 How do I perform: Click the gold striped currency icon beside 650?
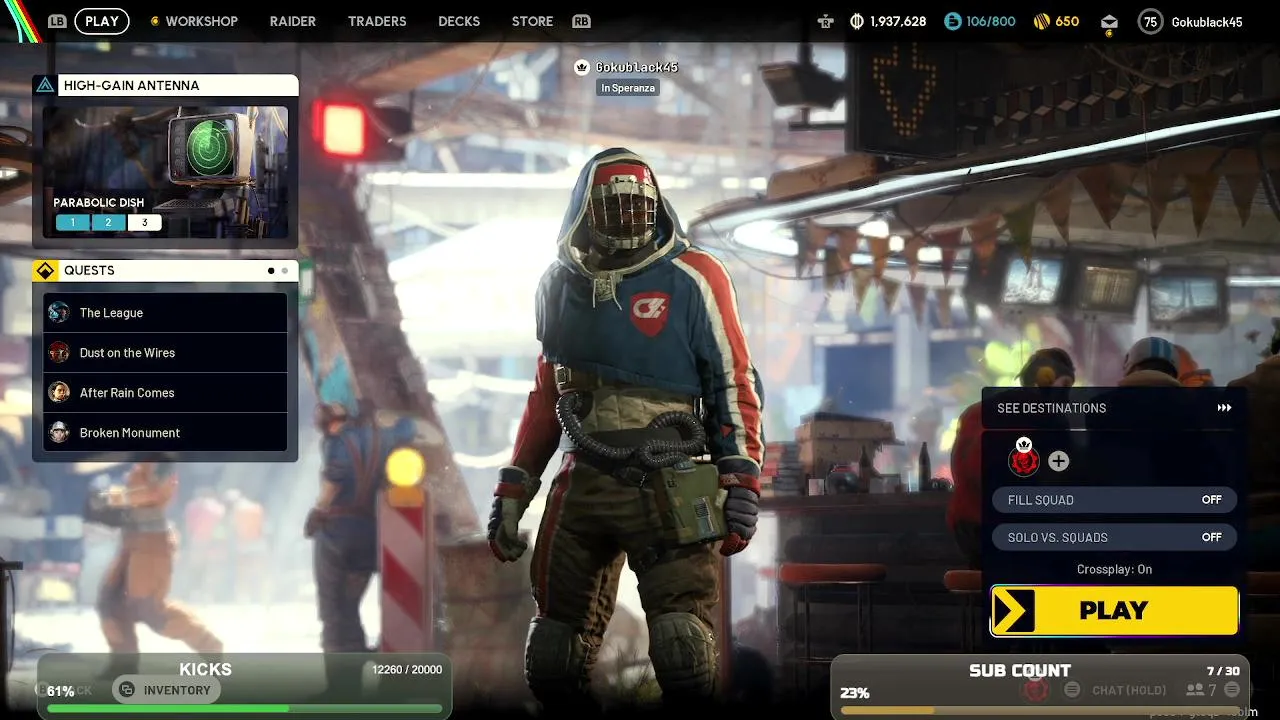[1041, 21]
